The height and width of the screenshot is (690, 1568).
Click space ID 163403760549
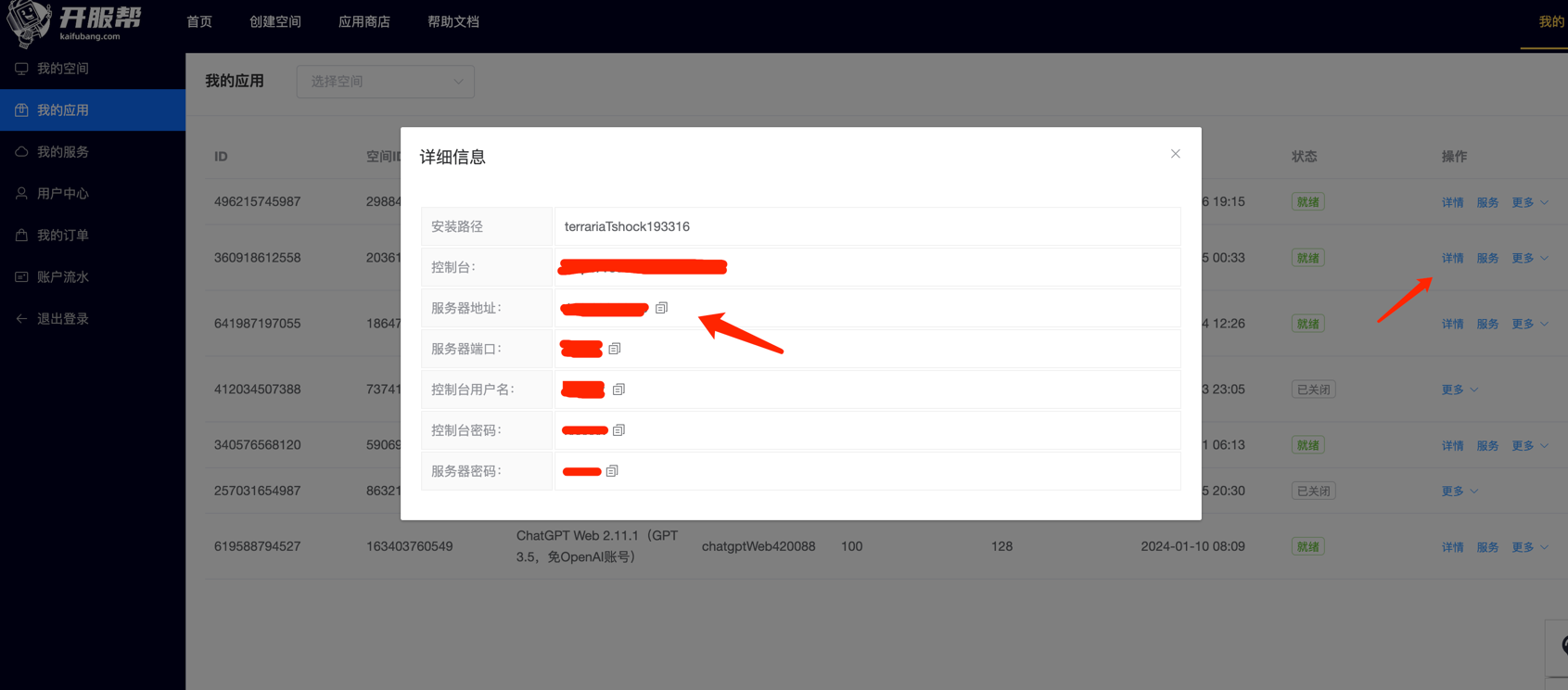[x=410, y=546]
